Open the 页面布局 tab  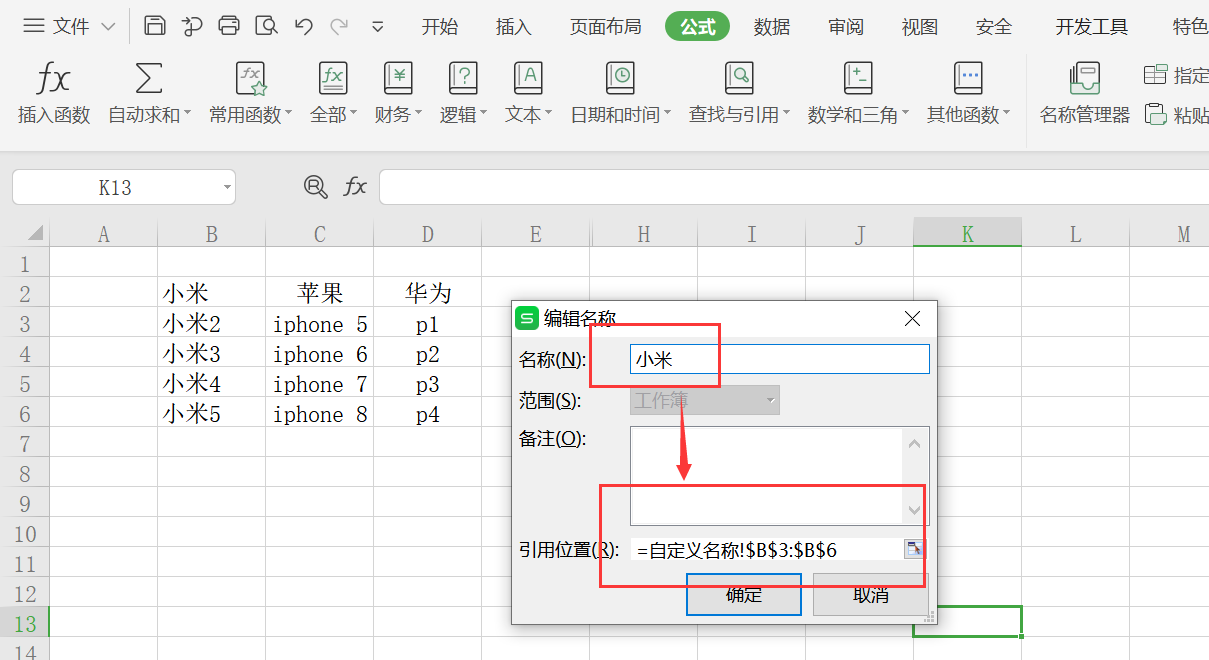(x=606, y=27)
